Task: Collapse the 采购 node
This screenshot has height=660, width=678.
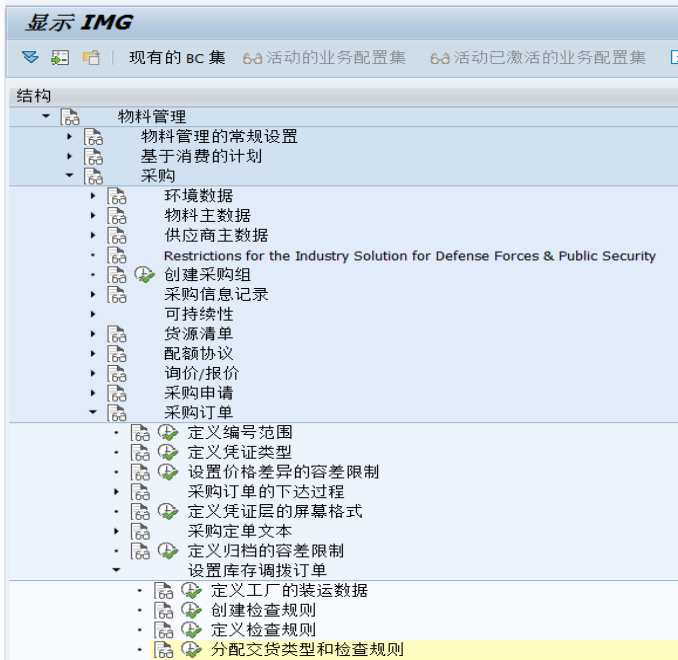Action: click(70, 175)
